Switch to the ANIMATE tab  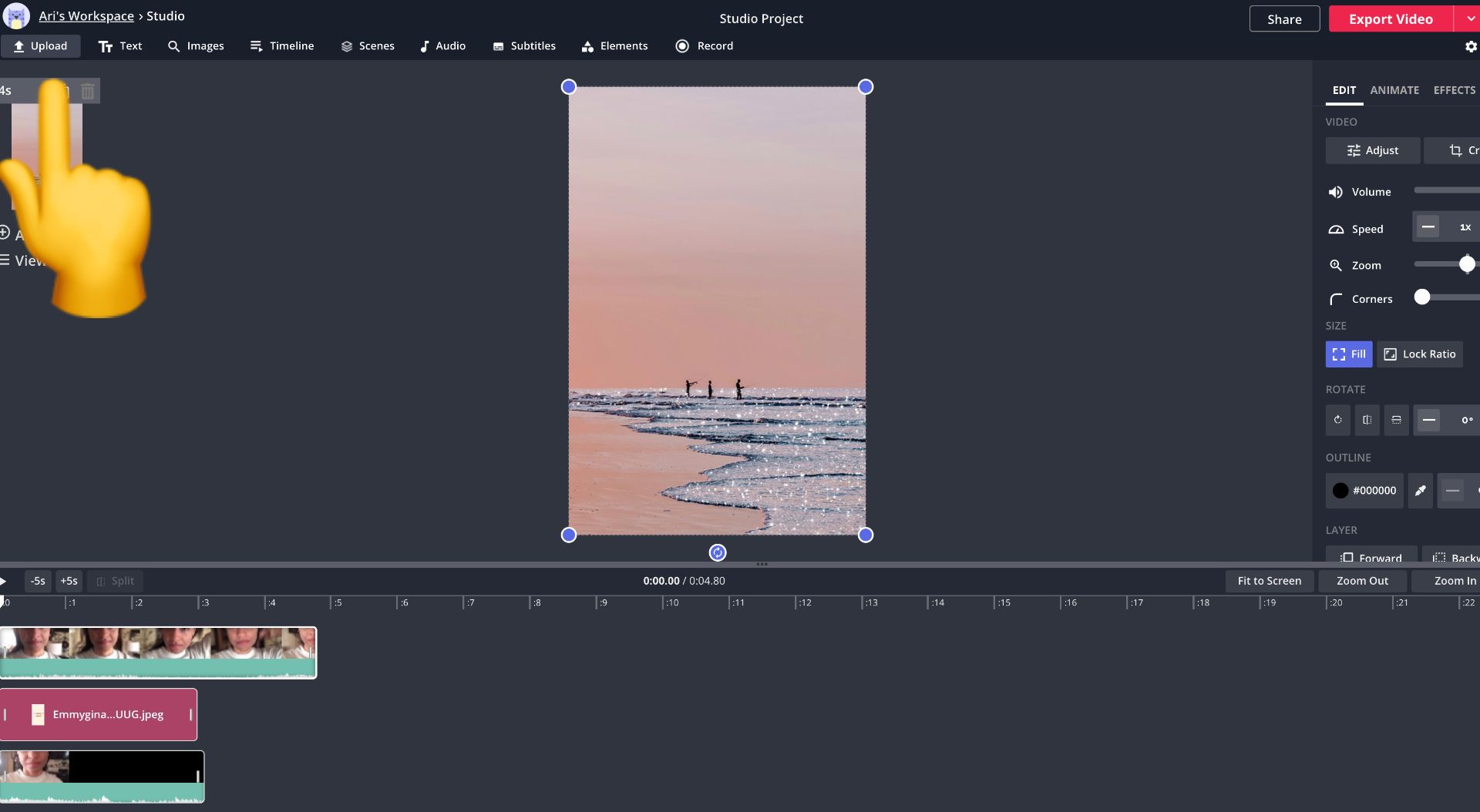point(1394,90)
